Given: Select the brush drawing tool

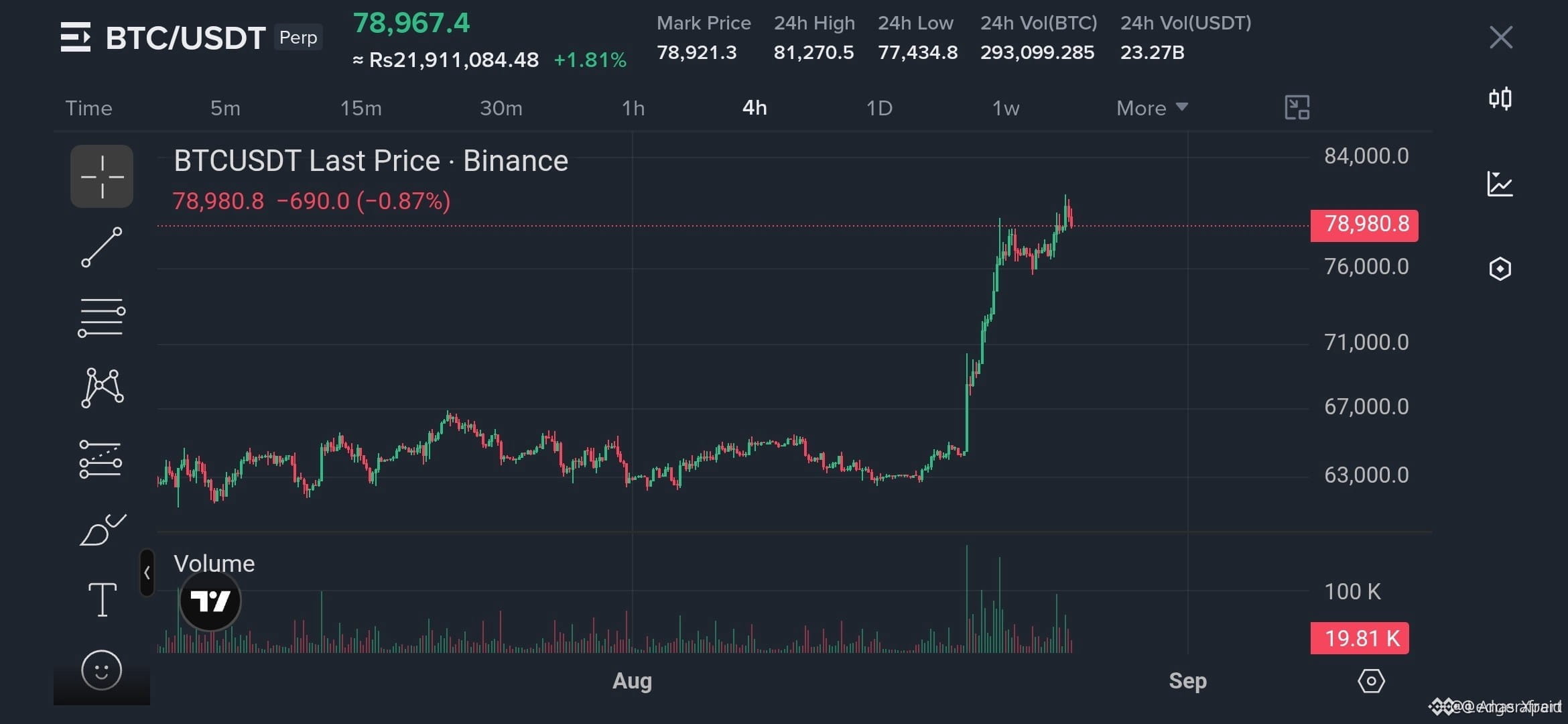Looking at the screenshot, I should (103, 530).
